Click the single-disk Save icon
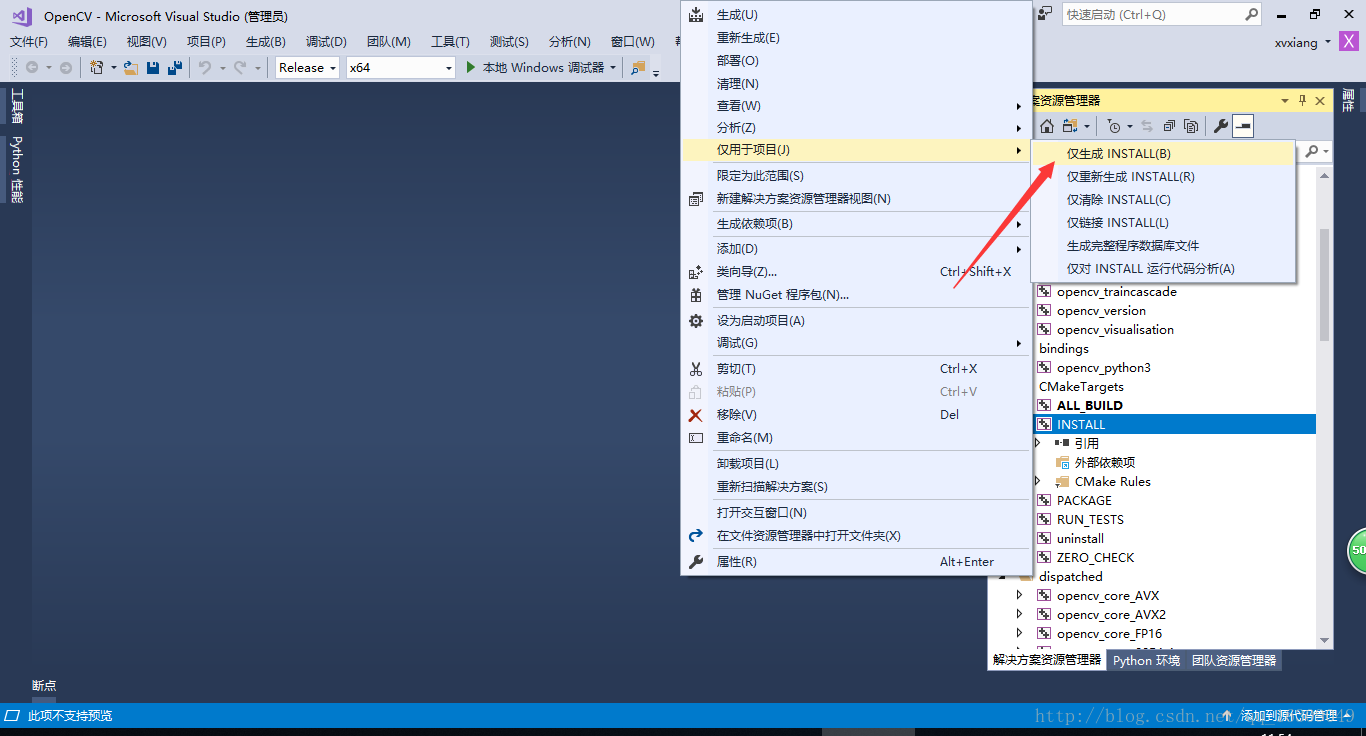This screenshot has width=1366, height=736. pos(153,67)
